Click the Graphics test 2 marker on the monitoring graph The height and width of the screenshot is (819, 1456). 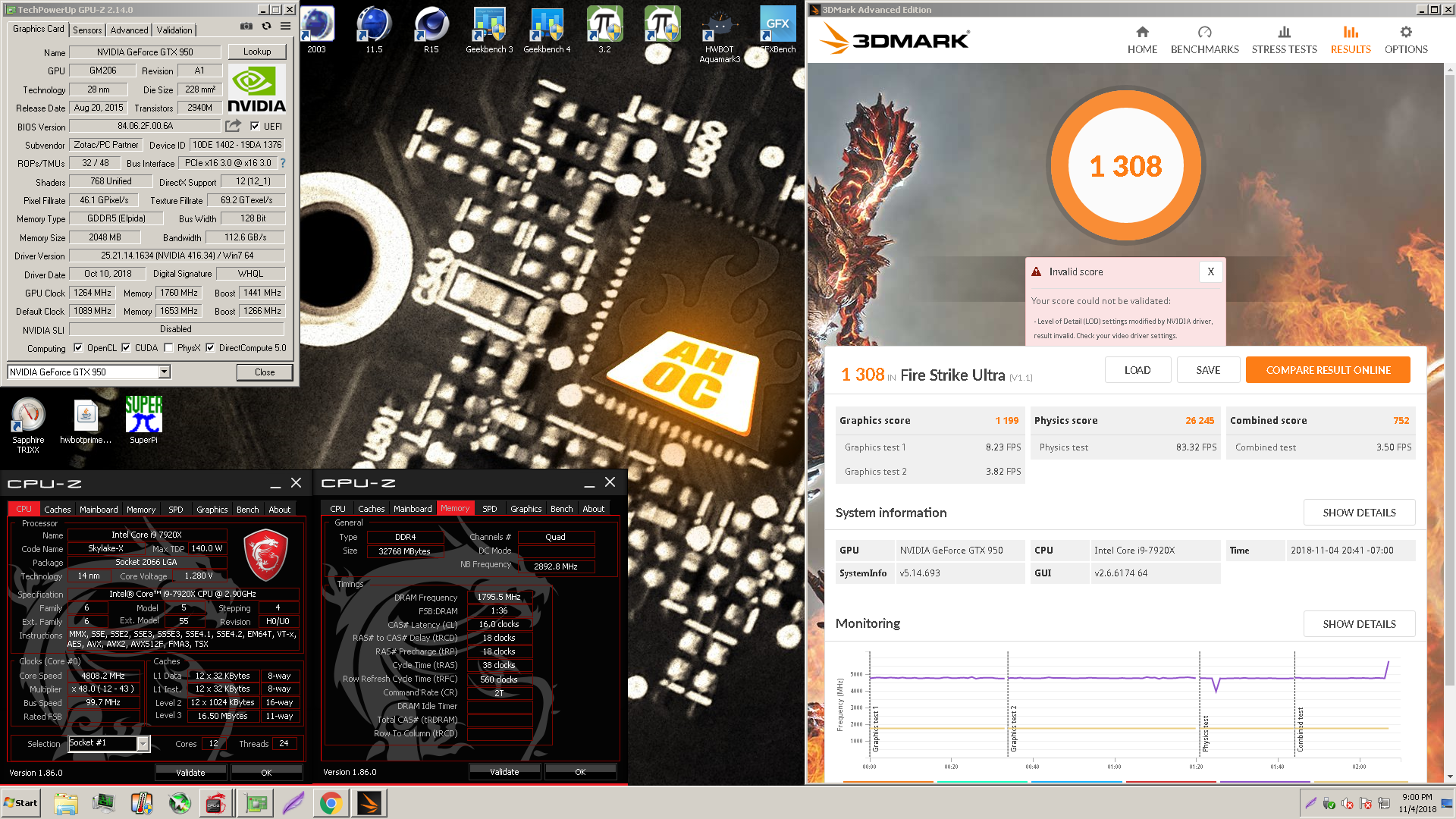pos(1013,728)
